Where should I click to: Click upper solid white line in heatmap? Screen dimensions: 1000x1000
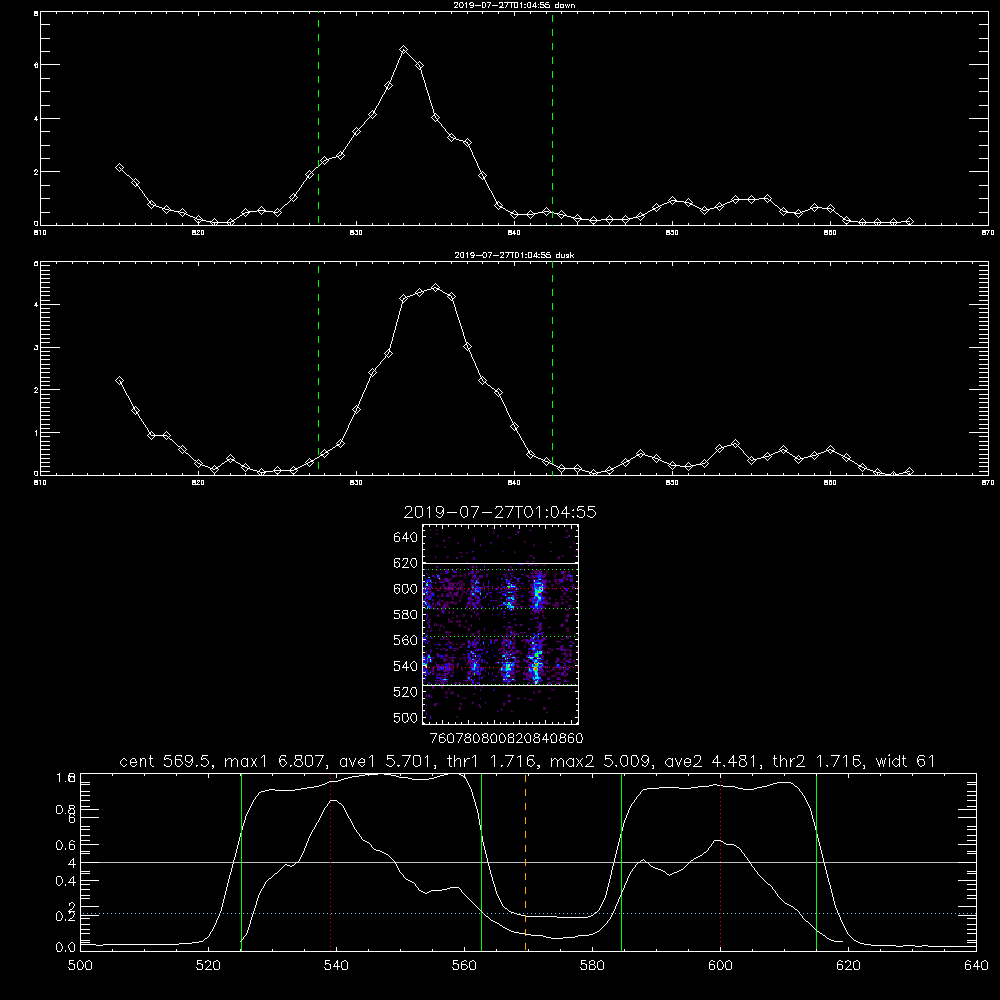[501, 563]
